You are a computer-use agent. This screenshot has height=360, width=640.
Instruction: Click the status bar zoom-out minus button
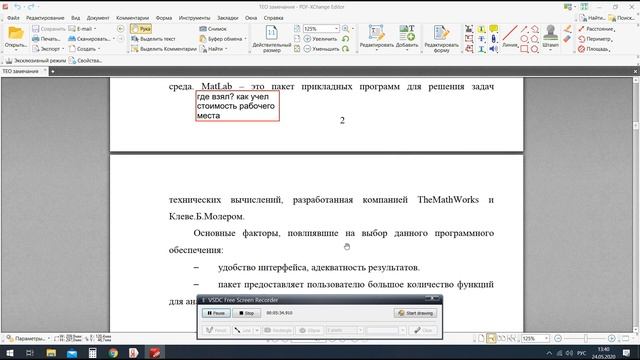[558, 339]
